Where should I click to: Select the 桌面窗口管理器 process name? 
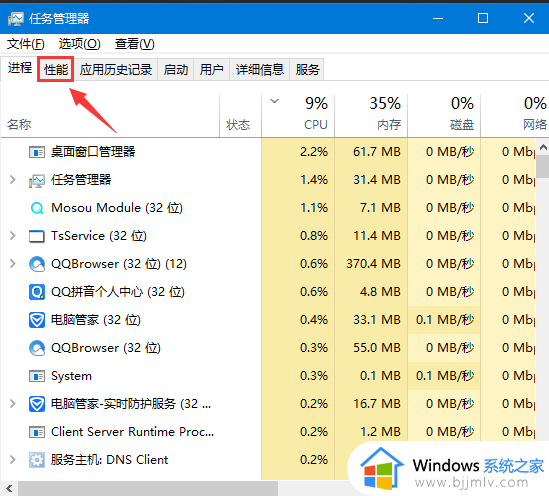[93, 152]
